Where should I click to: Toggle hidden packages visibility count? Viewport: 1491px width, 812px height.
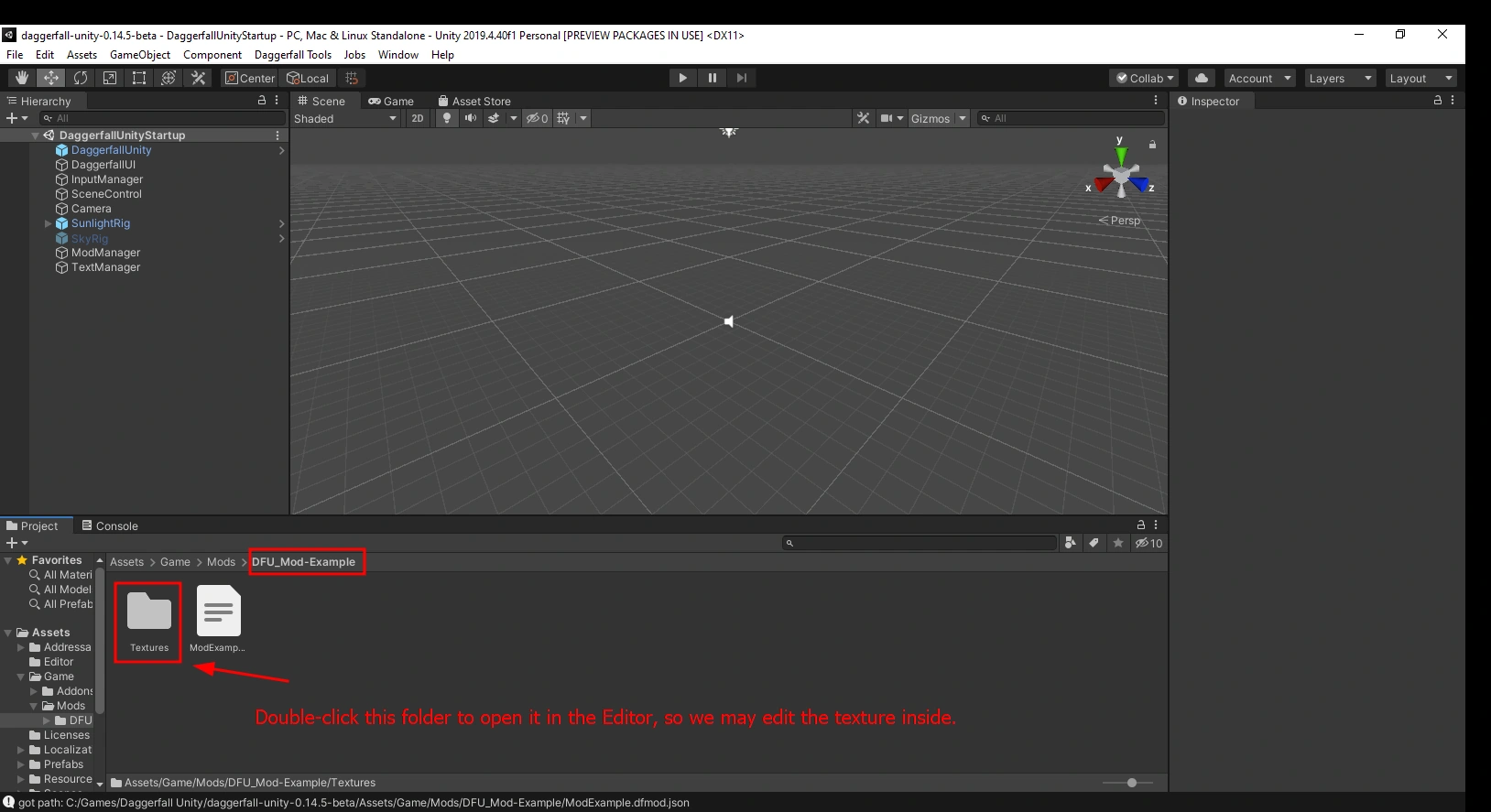(x=1148, y=543)
